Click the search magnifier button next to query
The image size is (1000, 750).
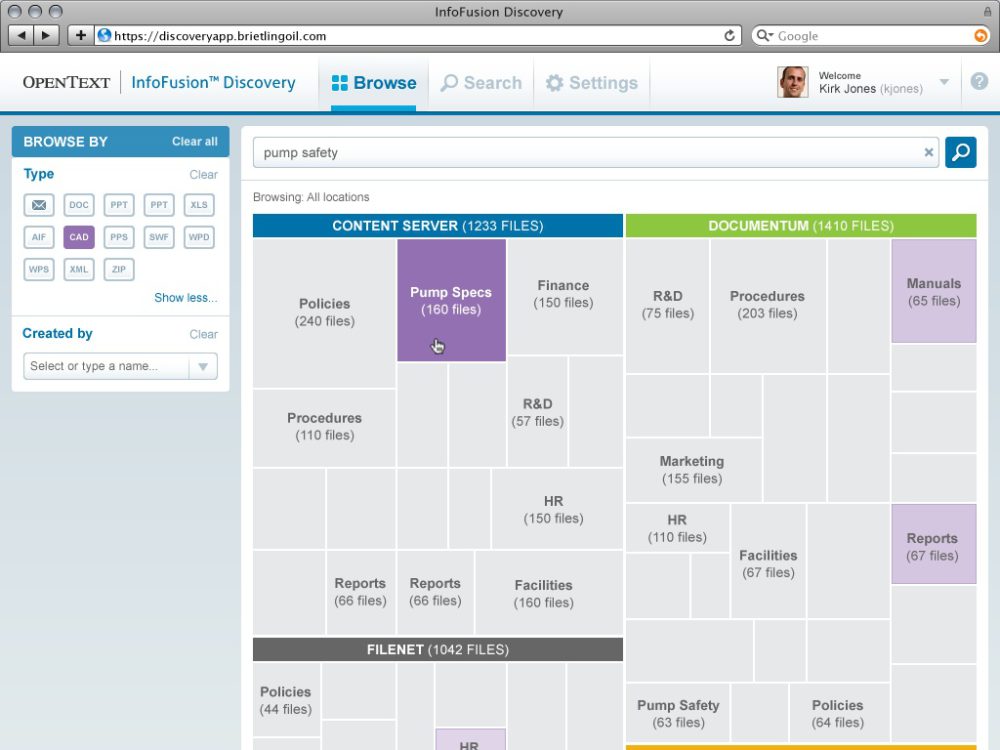point(960,152)
